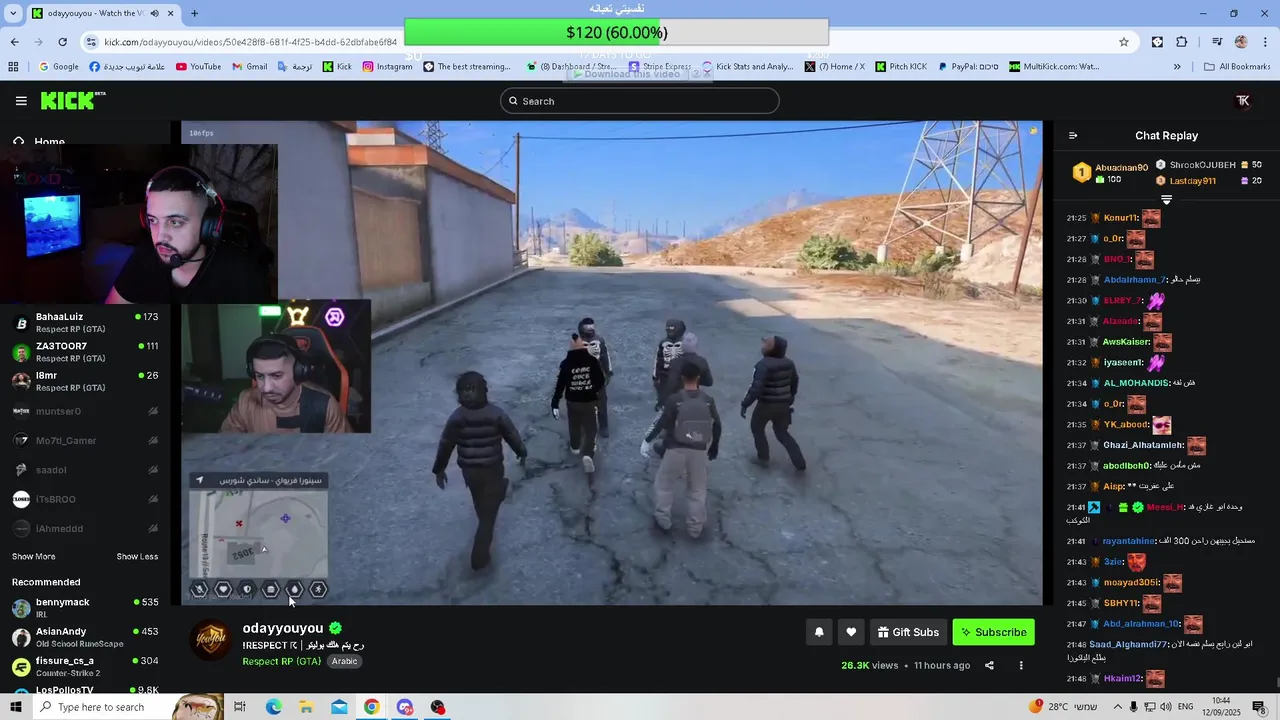1280x720 pixels.
Task: Open recommended channel fissure_cs_a
Action: point(85,666)
